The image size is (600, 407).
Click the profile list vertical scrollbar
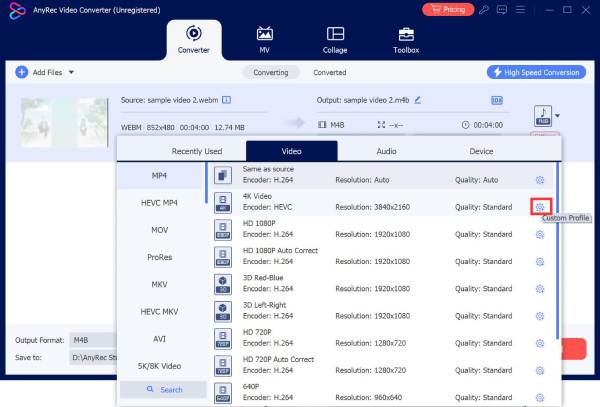click(x=558, y=251)
